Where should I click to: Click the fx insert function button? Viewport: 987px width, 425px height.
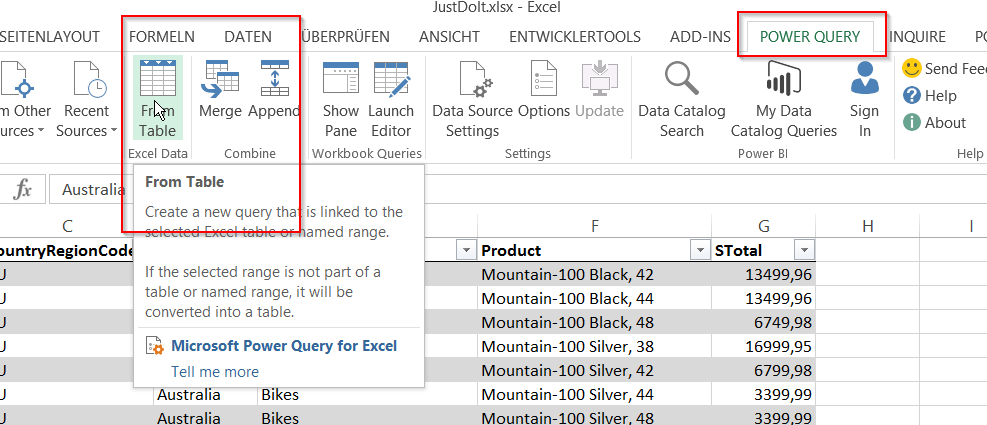point(23,190)
